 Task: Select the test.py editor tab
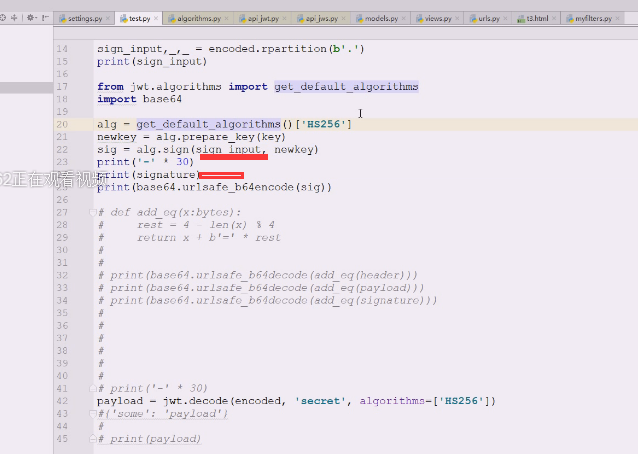click(139, 18)
